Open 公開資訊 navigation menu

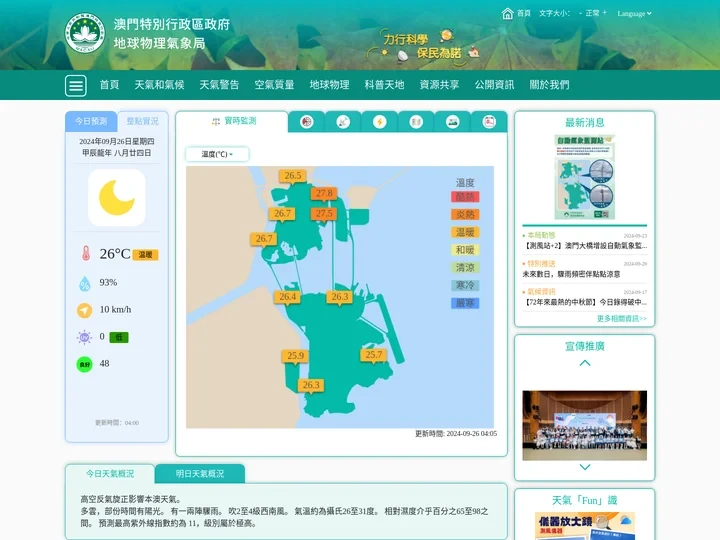(x=495, y=85)
